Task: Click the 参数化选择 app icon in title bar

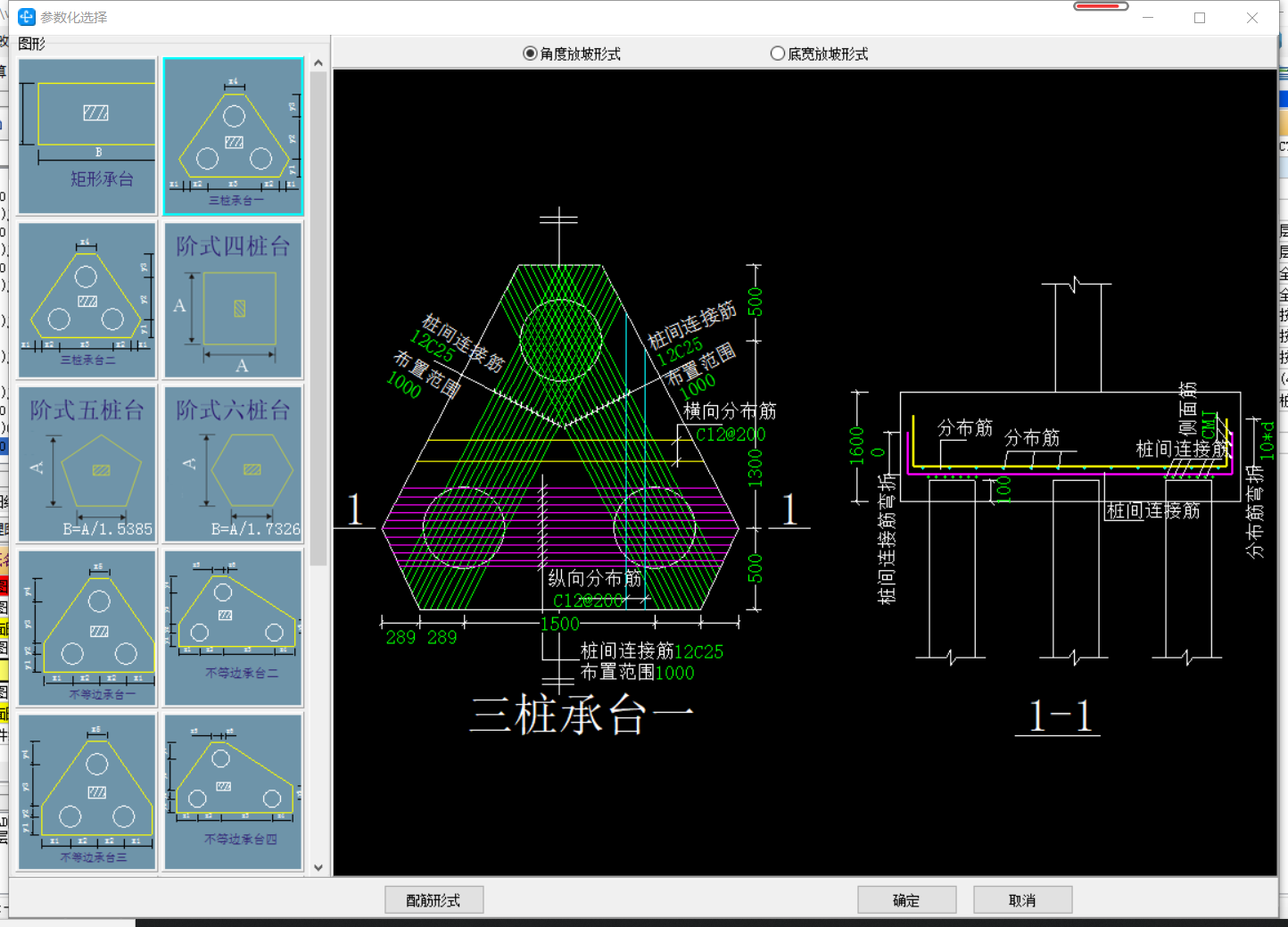Action: pyautogui.click(x=27, y=17)
